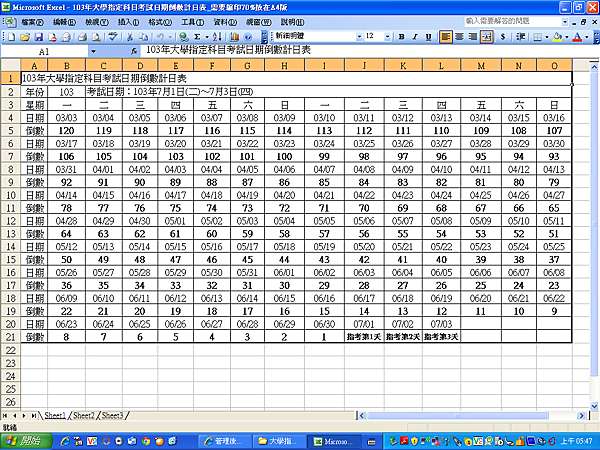This screenshot has height=450, width=600.
Task: Apply currency style with the dollar icon
Action: 503,37
